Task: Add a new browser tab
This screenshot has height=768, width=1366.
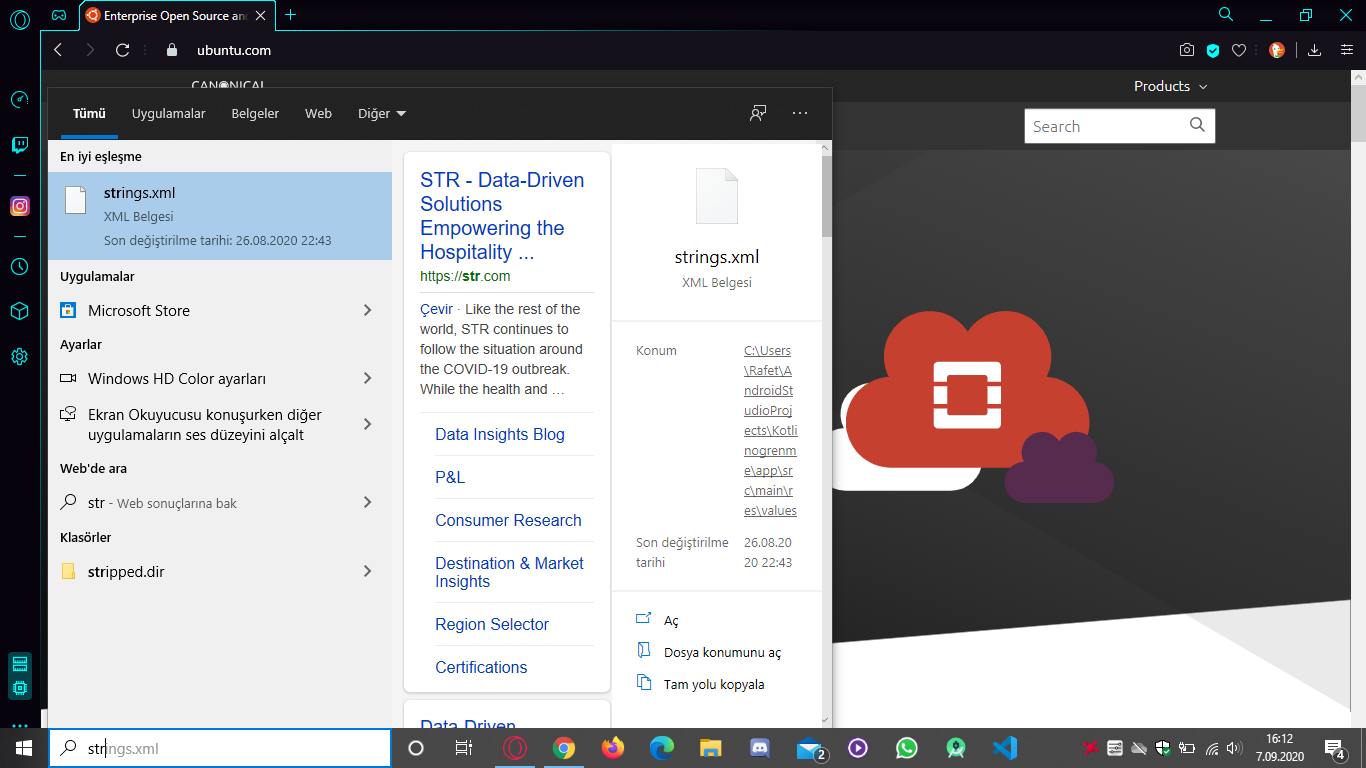Action: coord(291,15)
